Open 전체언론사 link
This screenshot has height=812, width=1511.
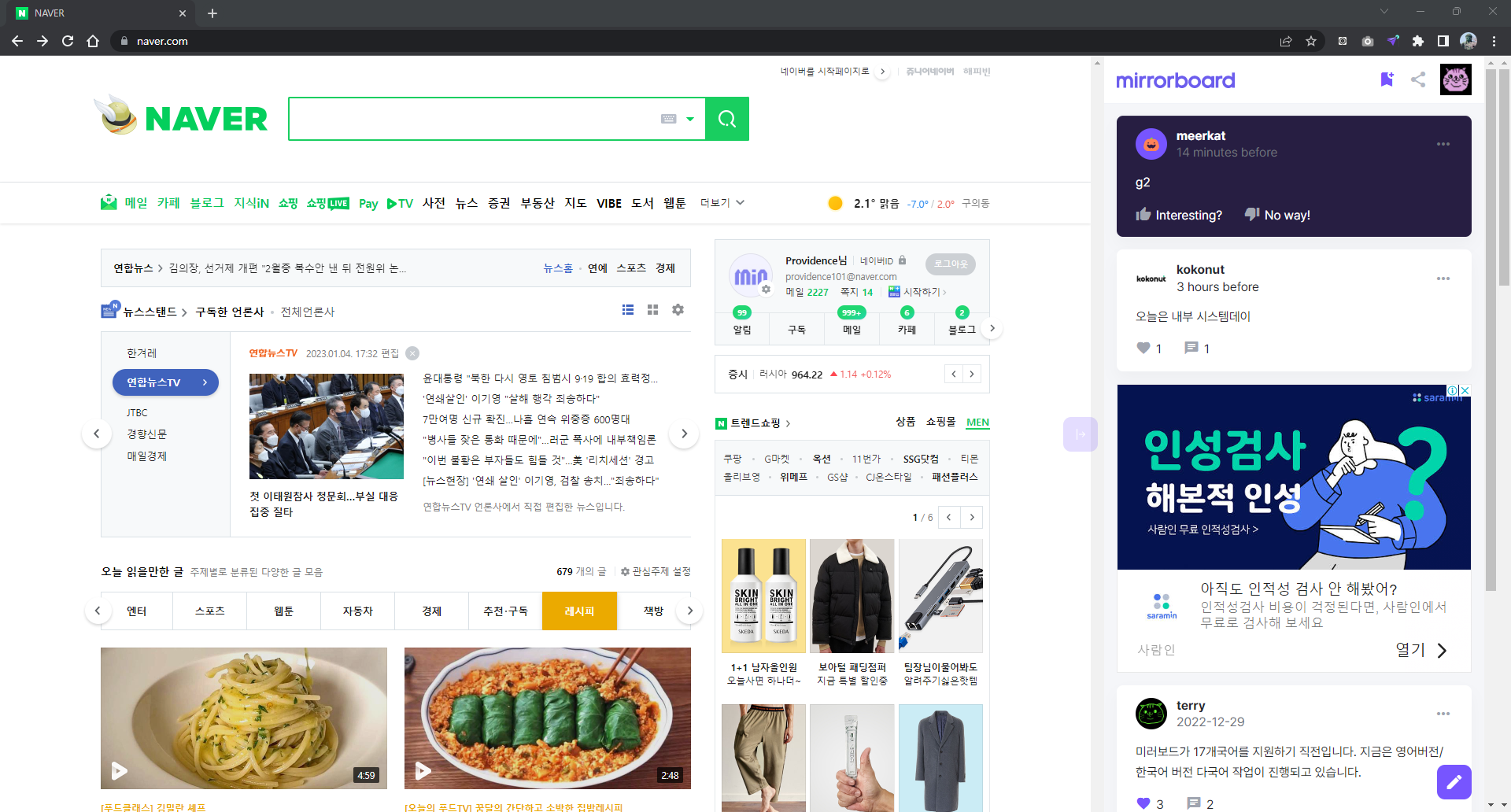pyautogui.click(x=308, y=312)
